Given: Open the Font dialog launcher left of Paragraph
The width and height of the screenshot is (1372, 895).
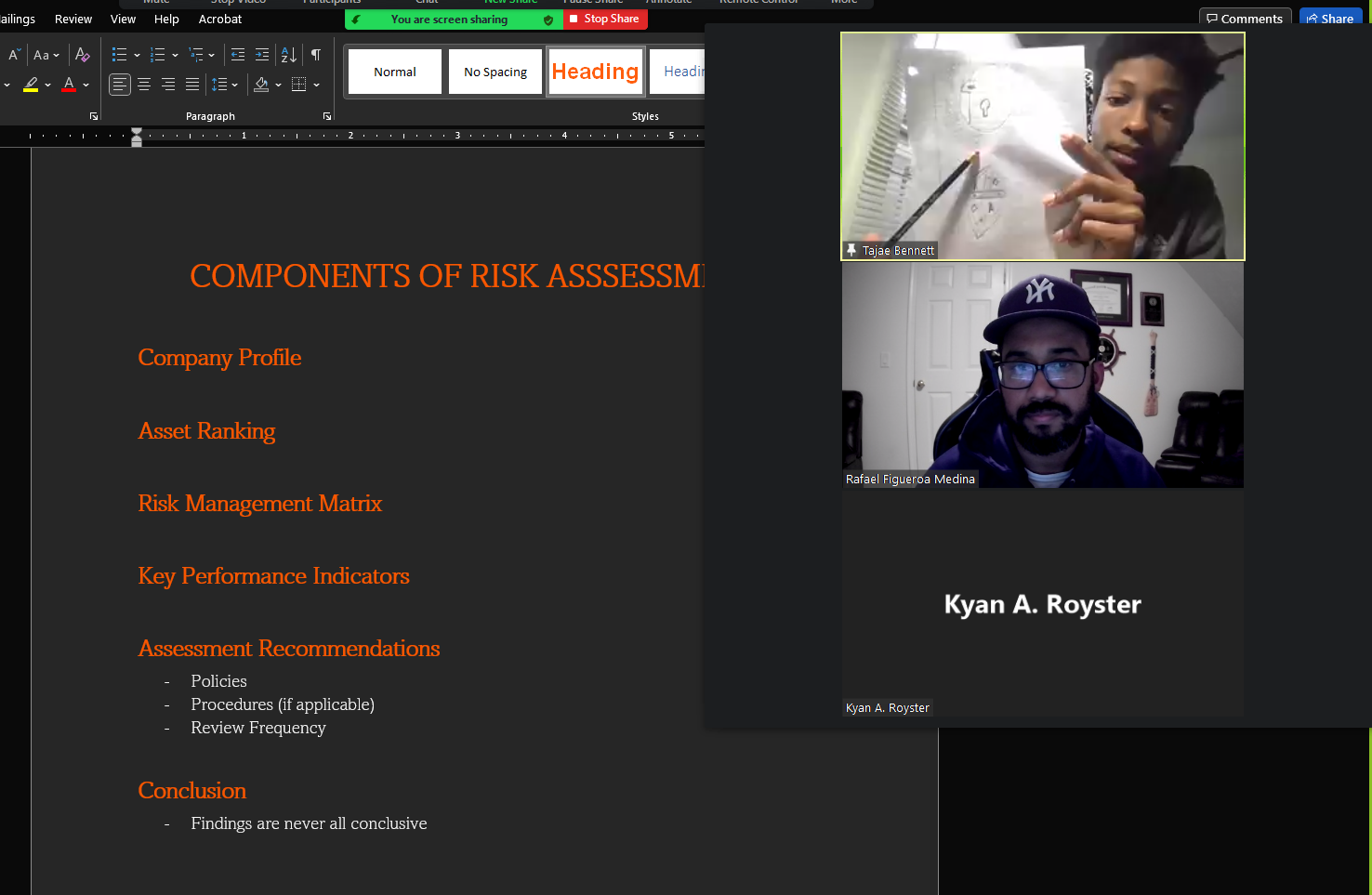Looking at the screenshot, I should [x=94, y=116].
